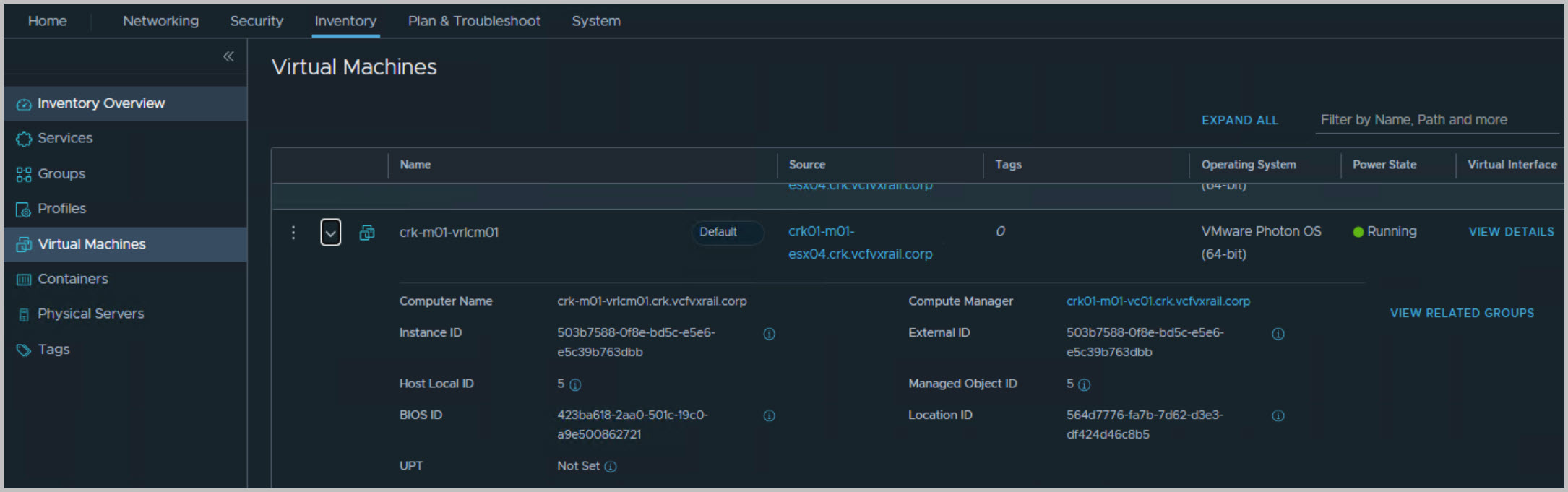The width and height of the screenshot is (1568, 492).
Task: Click info icon beside Host Local ID value
Action: point(575,385)
